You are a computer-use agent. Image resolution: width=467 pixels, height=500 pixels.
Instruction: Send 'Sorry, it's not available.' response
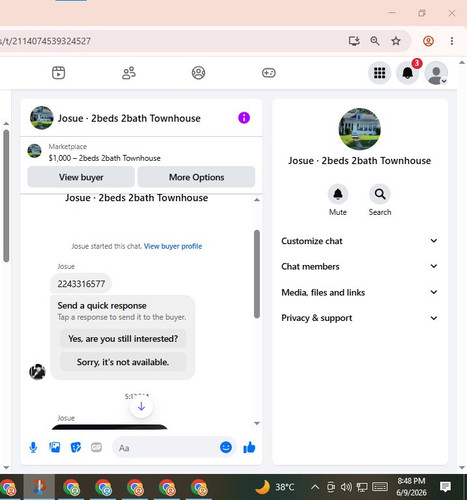[x=123, y=362]
